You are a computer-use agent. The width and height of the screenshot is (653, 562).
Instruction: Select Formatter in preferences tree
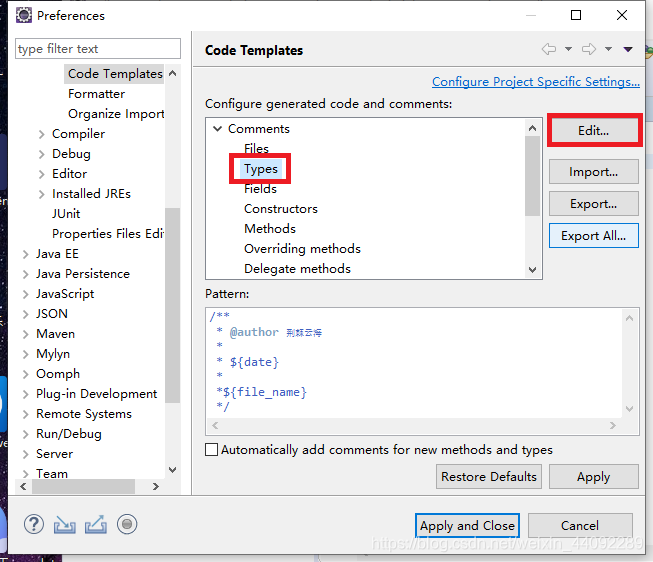click(x=97, y=94)
